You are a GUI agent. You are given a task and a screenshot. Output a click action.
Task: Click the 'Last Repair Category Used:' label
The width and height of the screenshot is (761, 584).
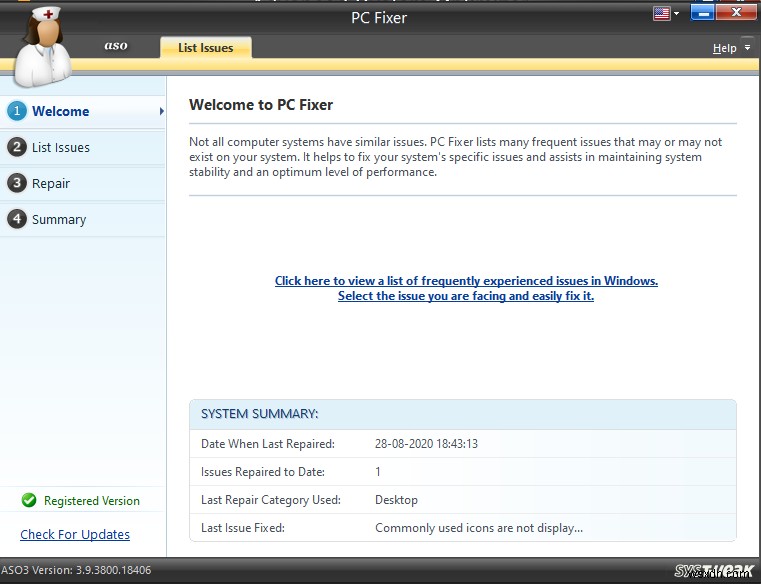(x=271, y=500)
